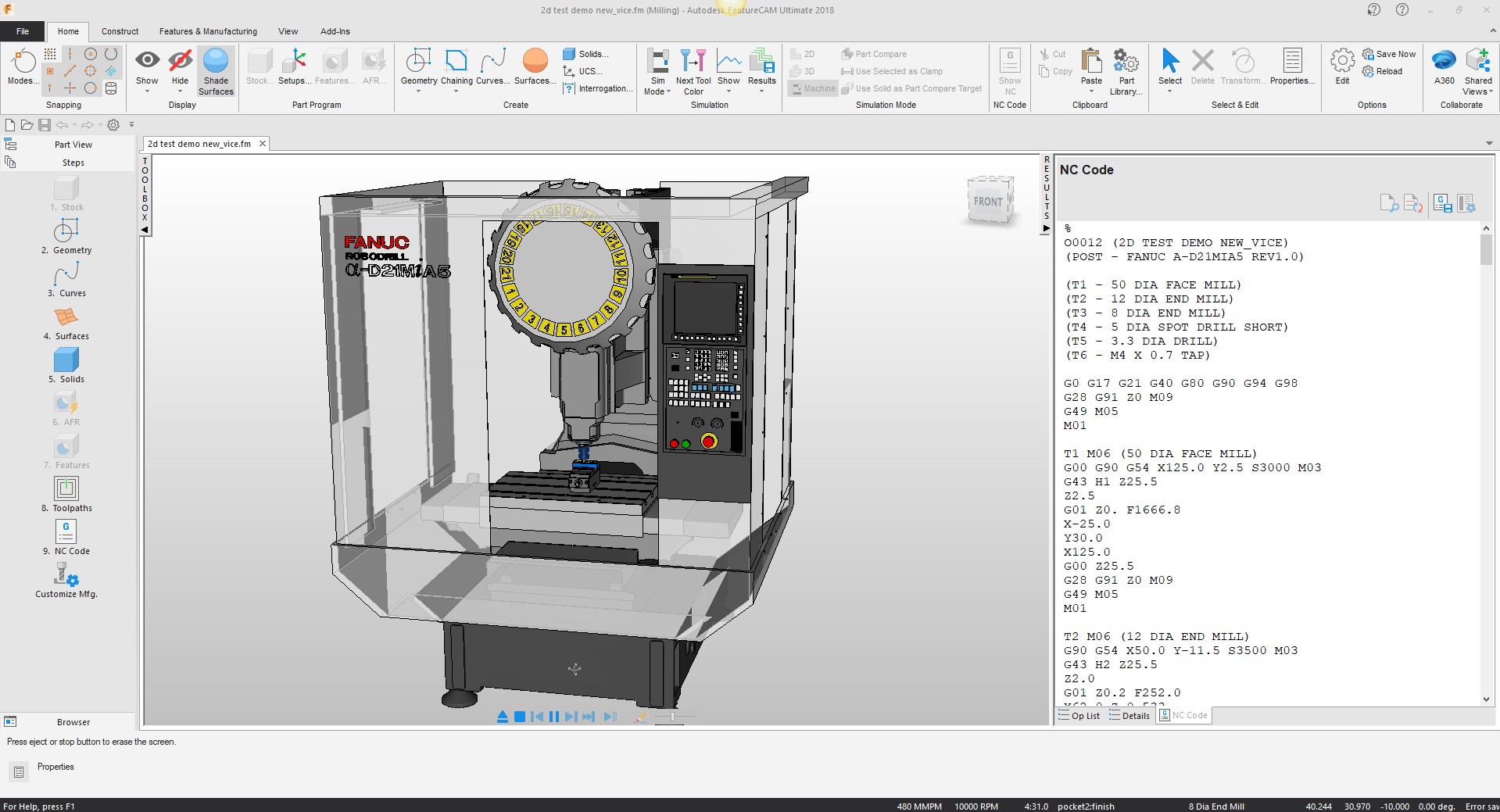Toggle the grid snap mode

coord(50,54)
